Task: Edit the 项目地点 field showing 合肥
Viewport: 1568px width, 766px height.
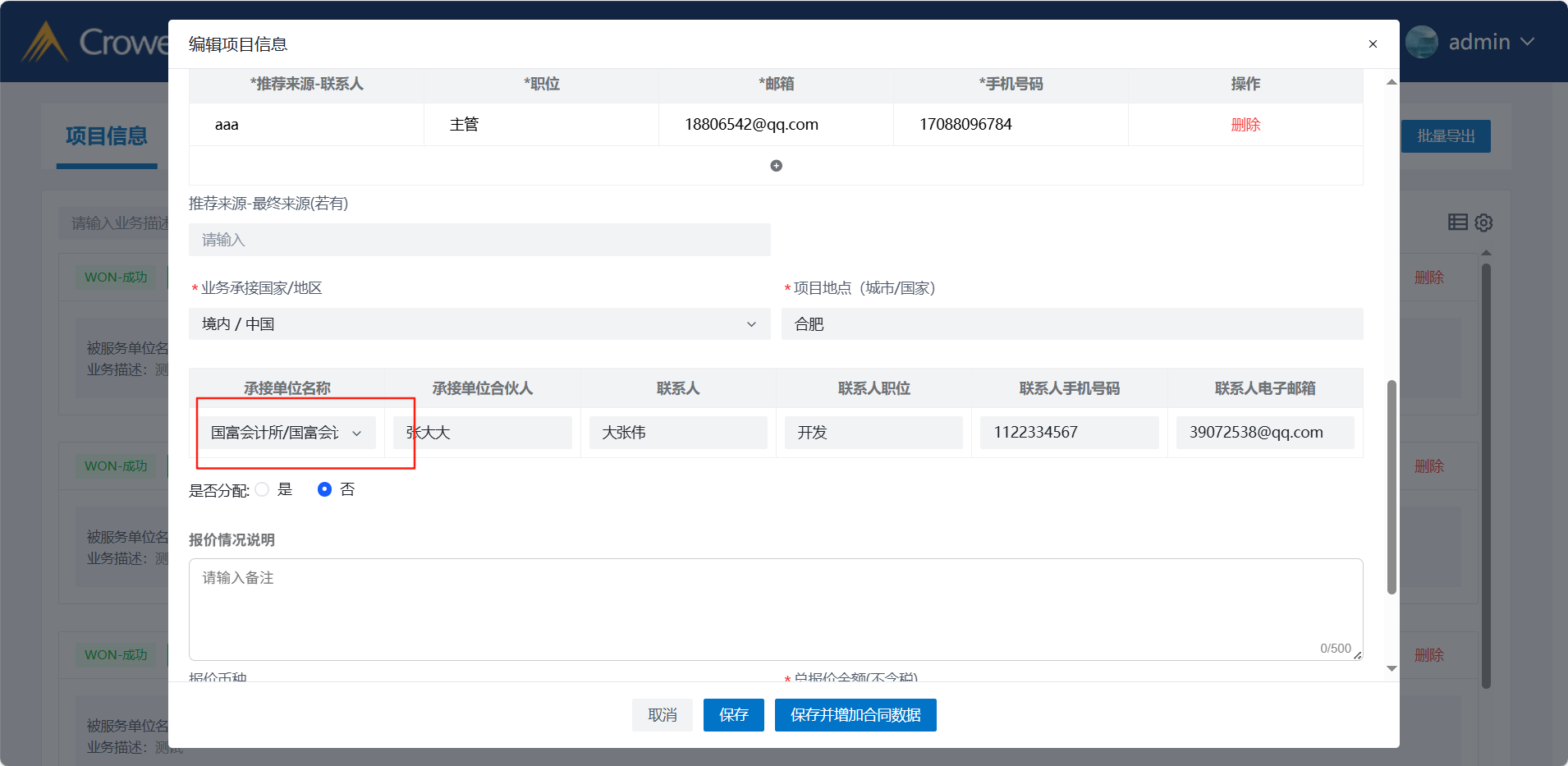Action: click(1072, 324)
